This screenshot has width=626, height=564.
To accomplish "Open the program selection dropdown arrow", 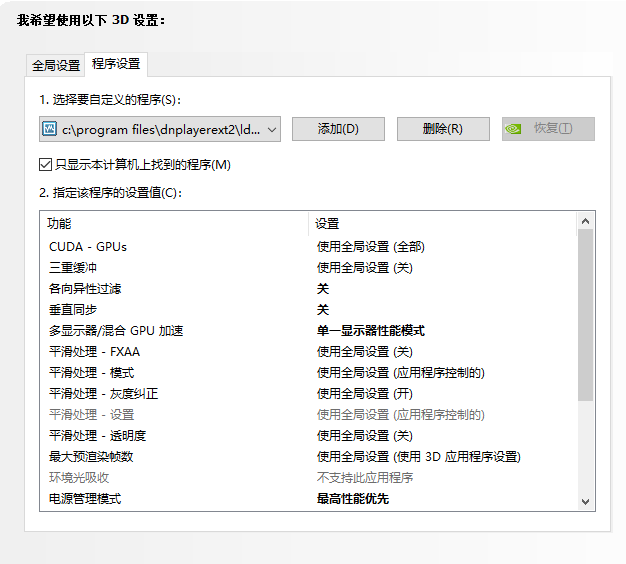I will coord(272,129).
